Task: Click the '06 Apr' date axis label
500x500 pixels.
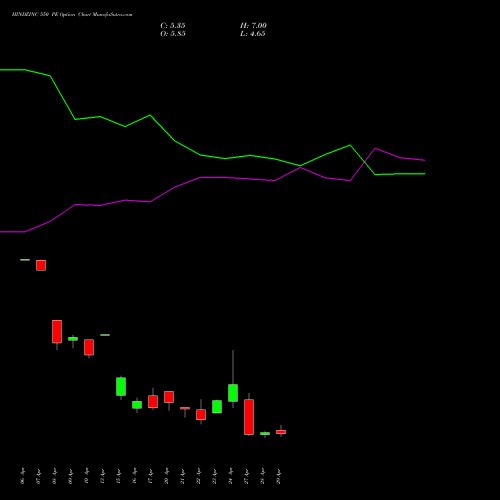Action: pos(22,476)
